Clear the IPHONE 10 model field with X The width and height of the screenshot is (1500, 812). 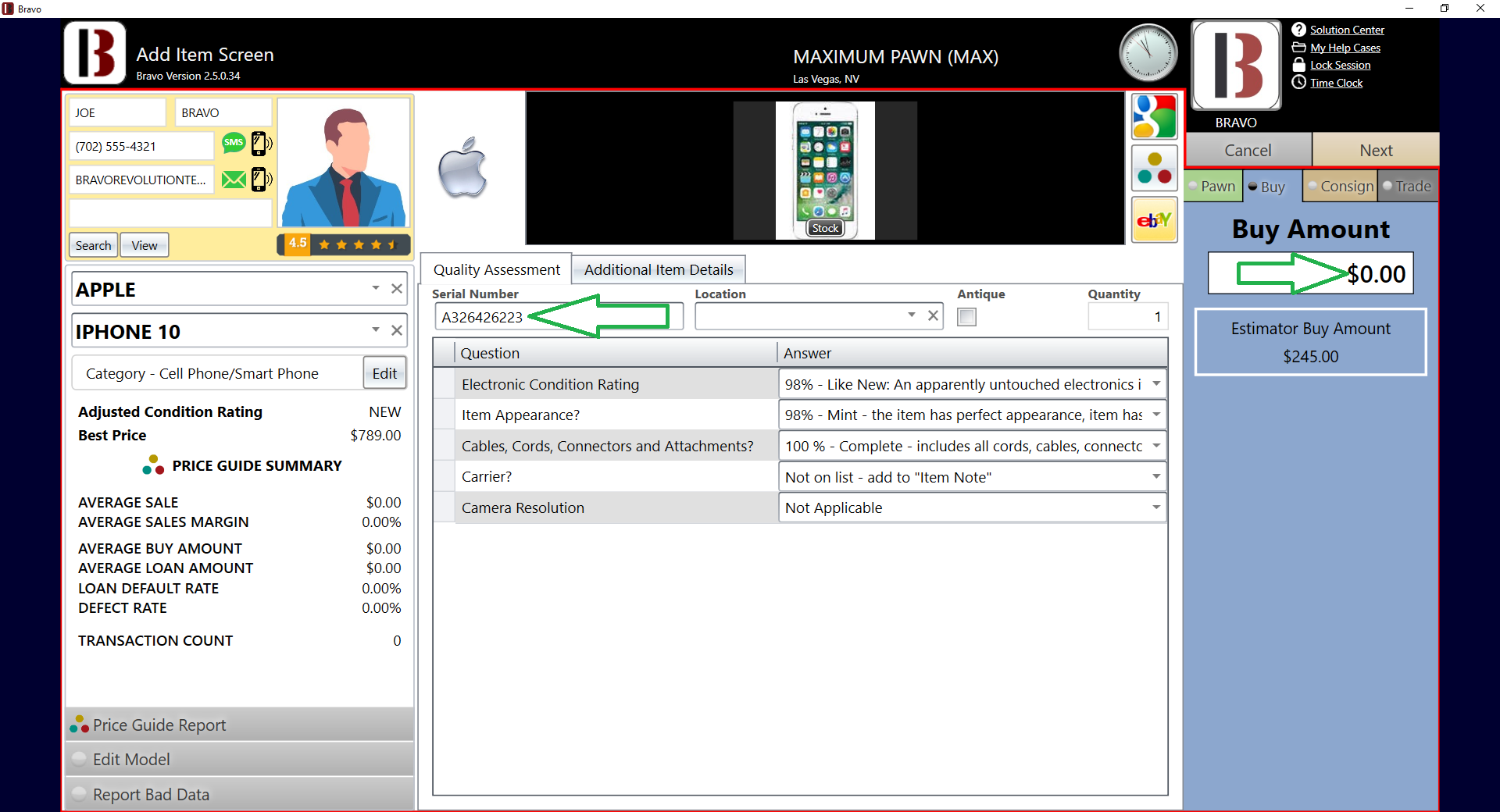pos(397,330)
